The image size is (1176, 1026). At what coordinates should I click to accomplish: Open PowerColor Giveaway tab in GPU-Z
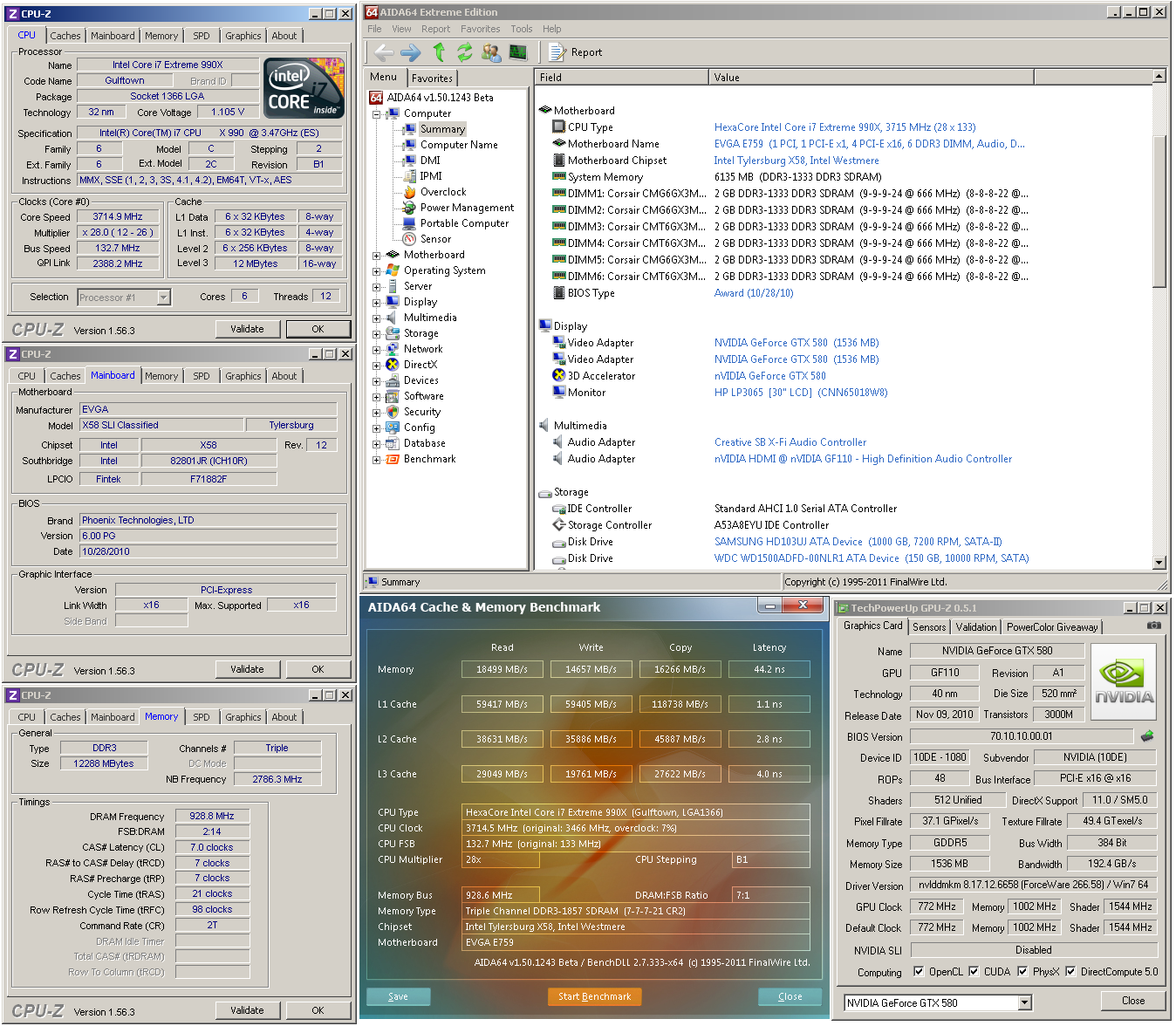[x=1052, y=627]
